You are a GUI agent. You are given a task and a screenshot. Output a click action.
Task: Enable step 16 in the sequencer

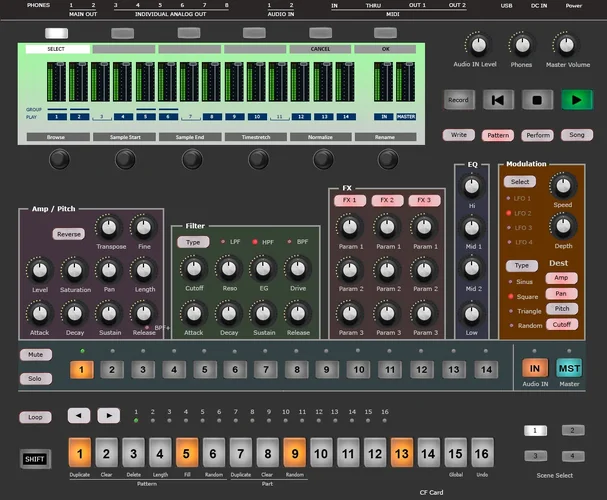point(482,453)
